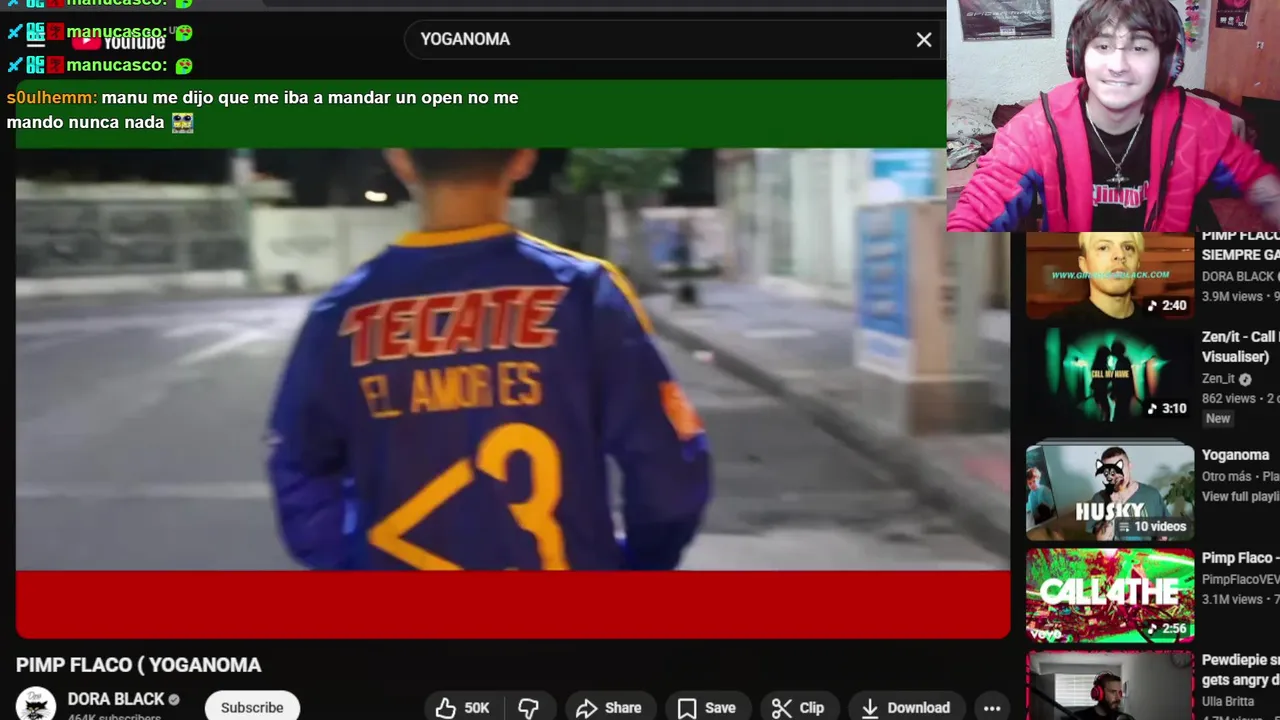The width and height of the screenshot is (1280, 720).
Task: Create a Clip of the video
Action: (x=799, y=707)
